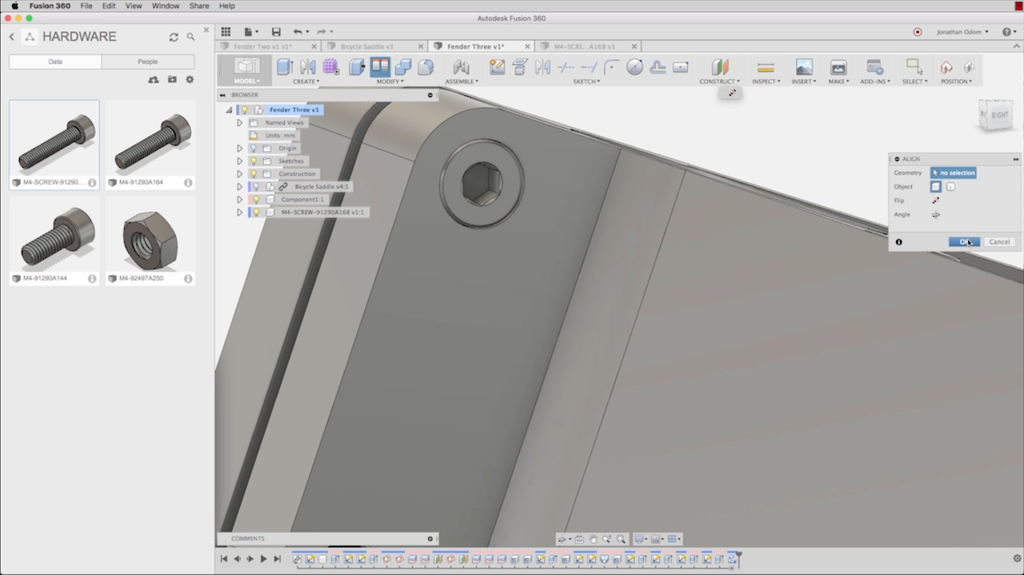Switch to the People tab
Viewport: 1024px width, 575px height.
point(147,62)
